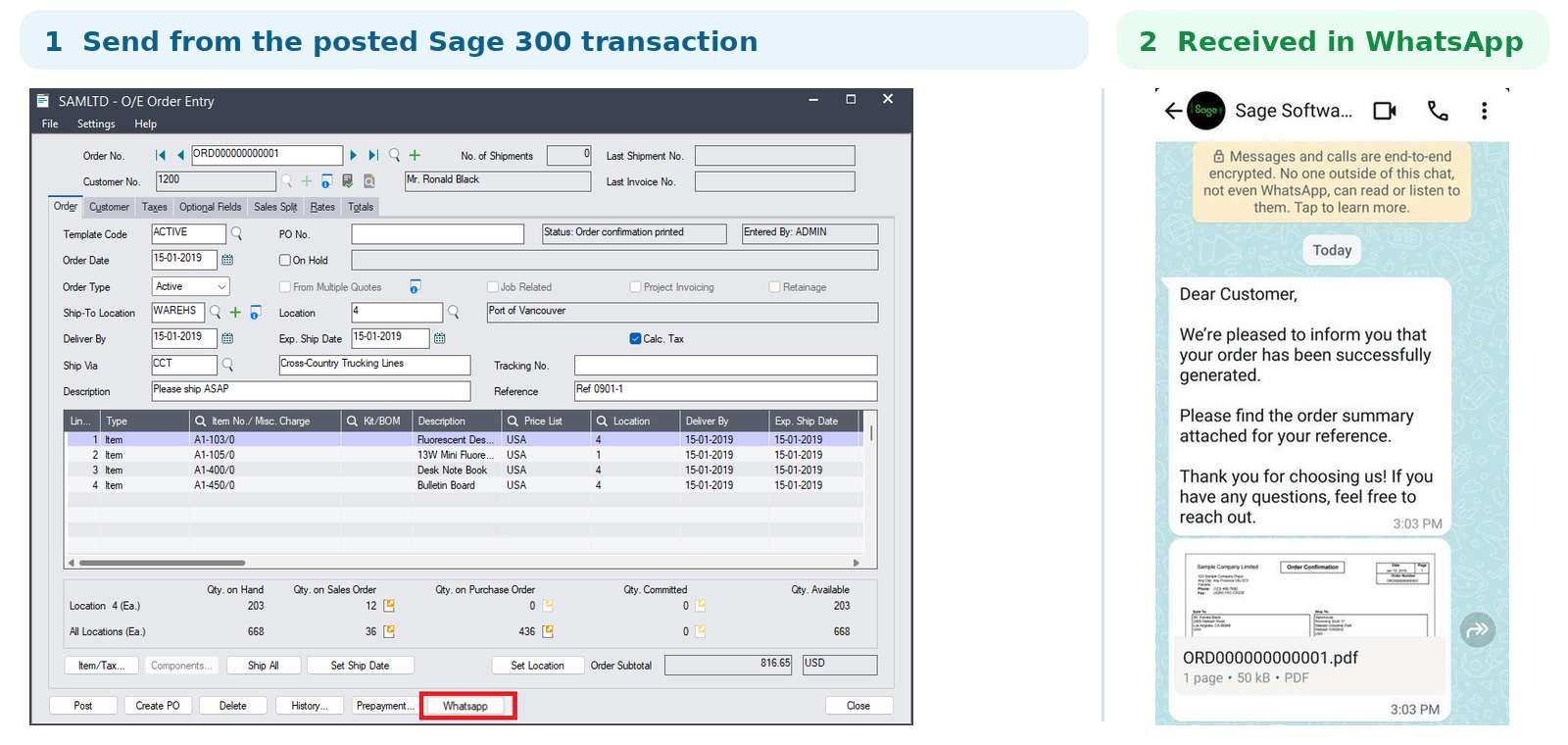Switch to the Totals tab

361,207
